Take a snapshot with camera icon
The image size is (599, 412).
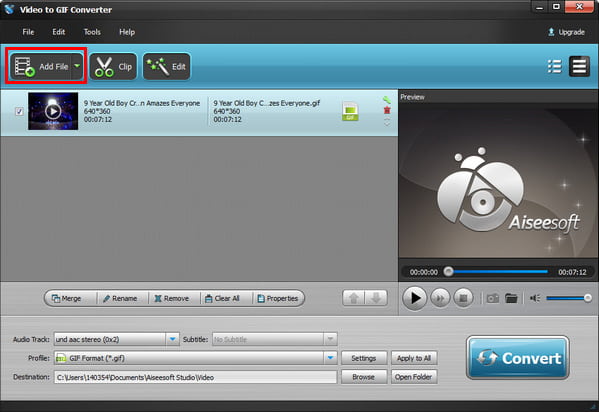coord(493,298)
